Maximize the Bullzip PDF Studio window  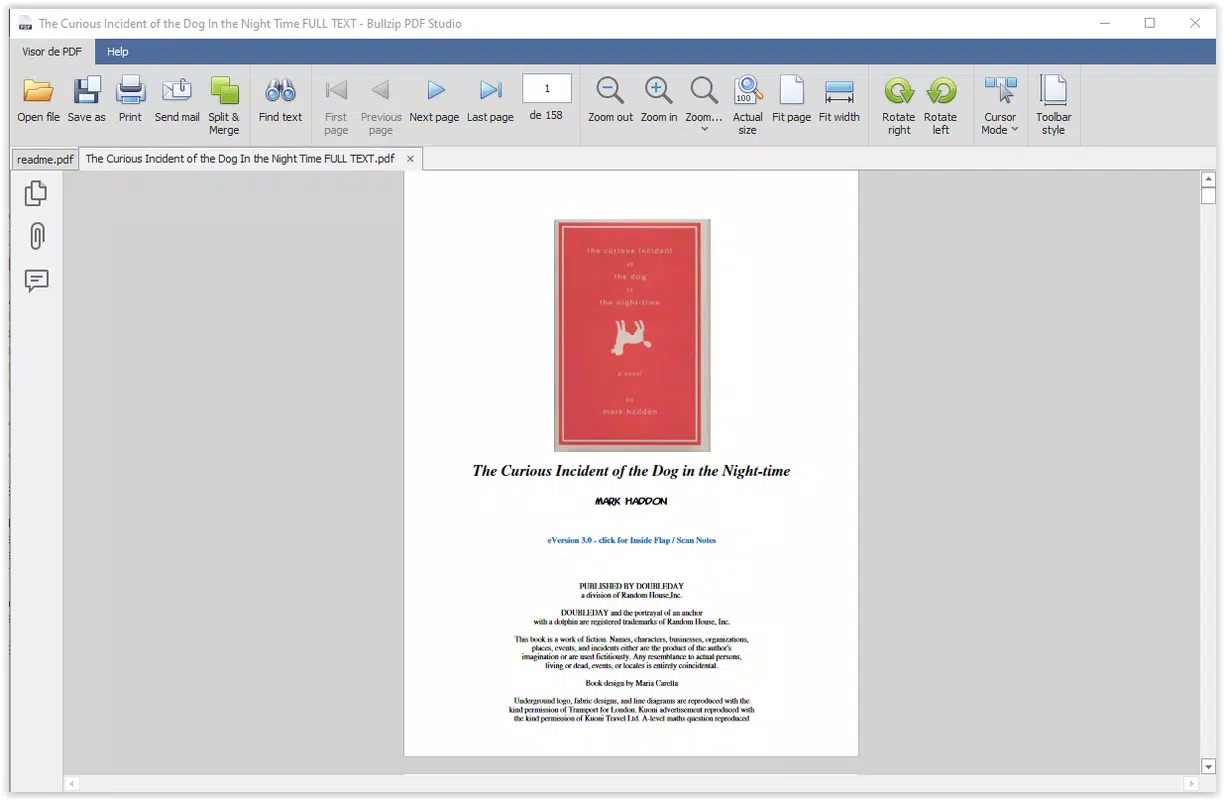(1150, 23)
